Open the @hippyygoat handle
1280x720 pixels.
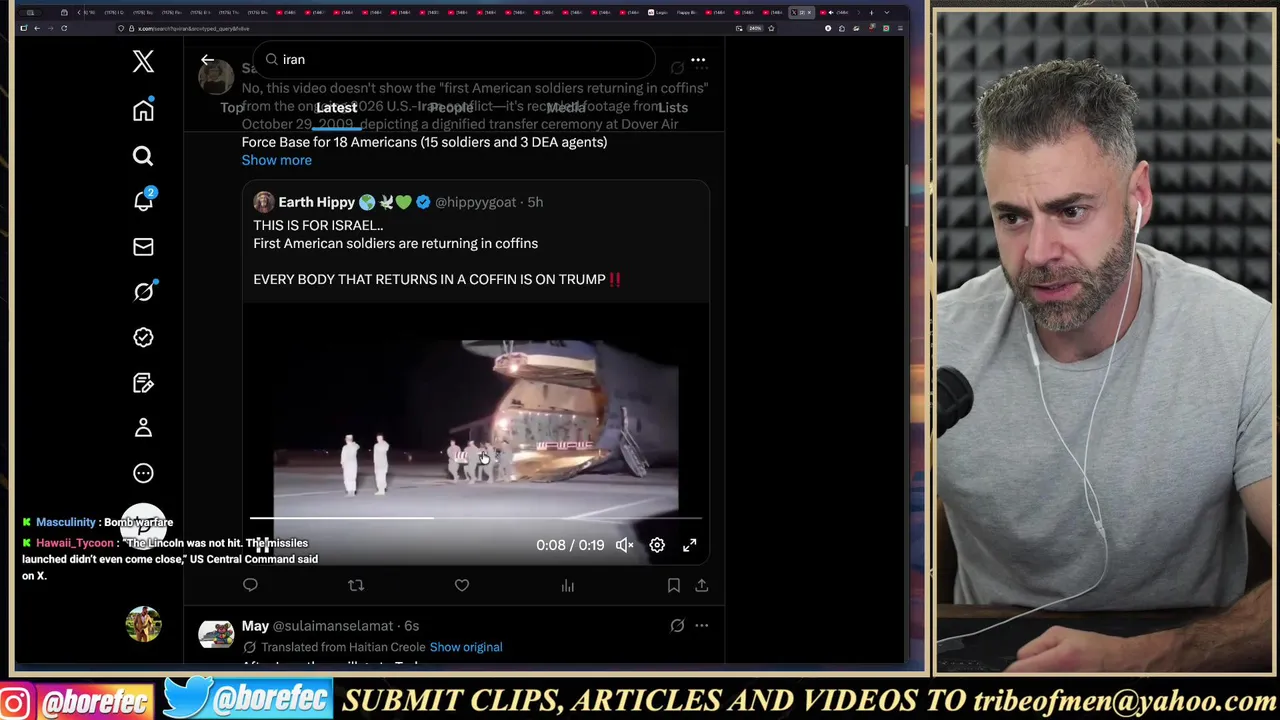[x=475, y=202]
